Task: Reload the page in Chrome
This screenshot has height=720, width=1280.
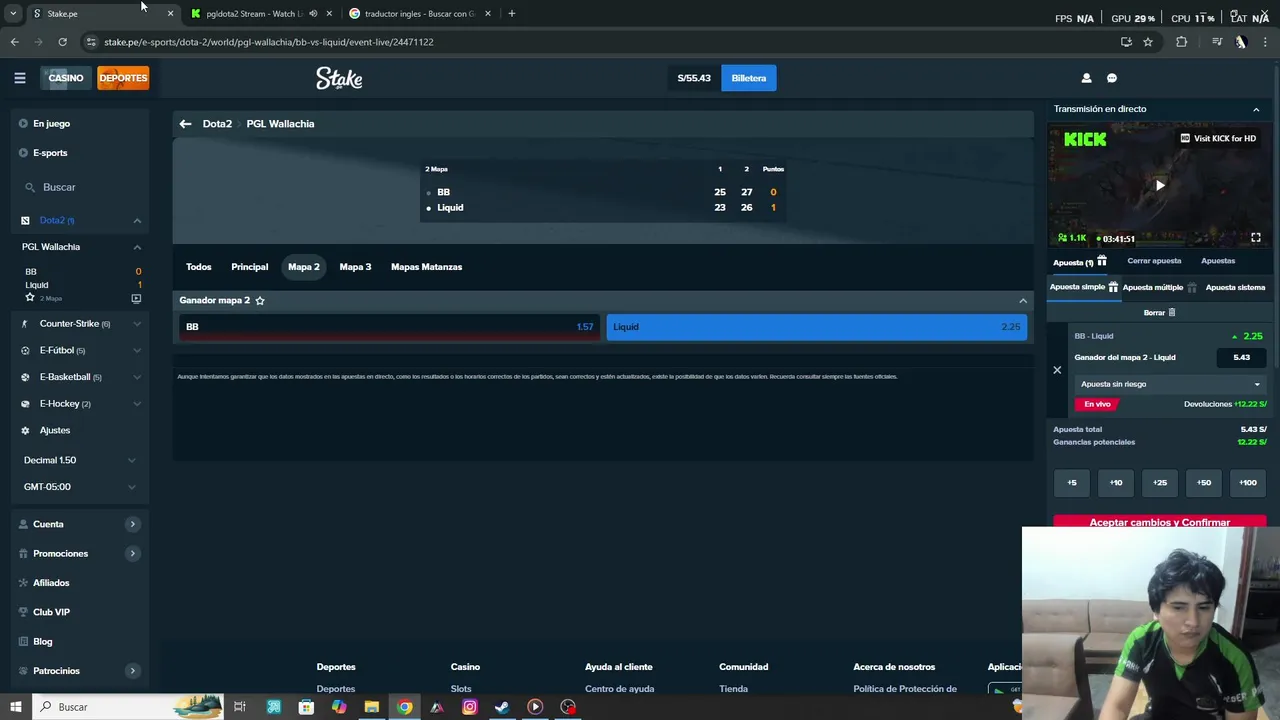Action: (62, 42)
